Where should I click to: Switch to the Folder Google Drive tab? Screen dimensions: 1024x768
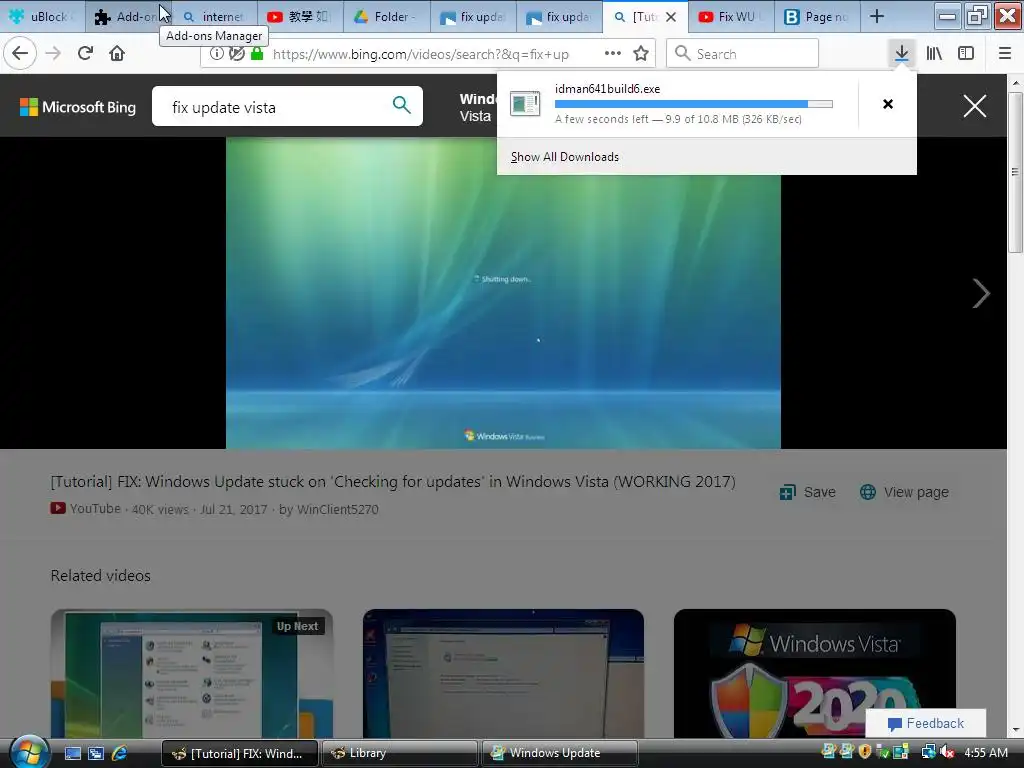(x=387, y=16)
